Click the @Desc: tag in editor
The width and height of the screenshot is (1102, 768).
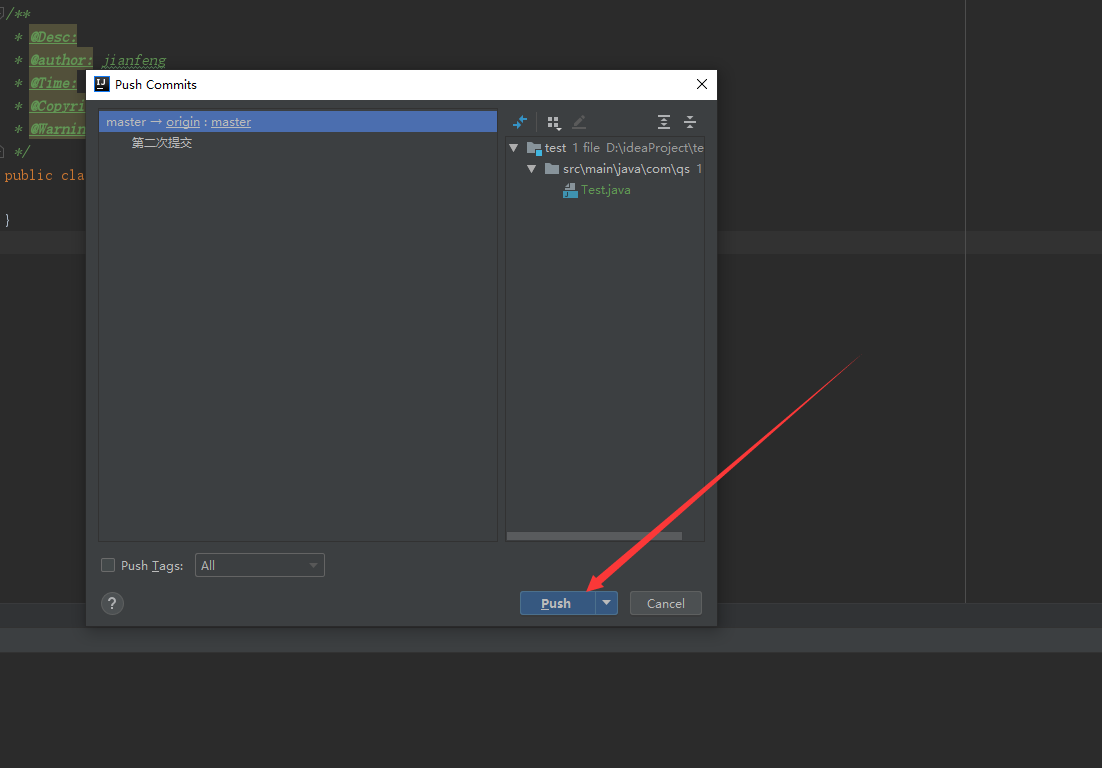pos(53,37)
